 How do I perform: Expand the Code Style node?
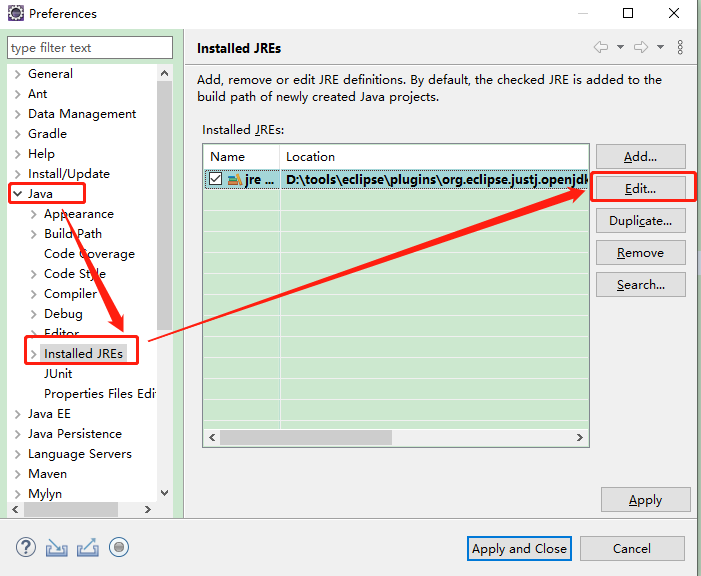[x=34, y=274]
